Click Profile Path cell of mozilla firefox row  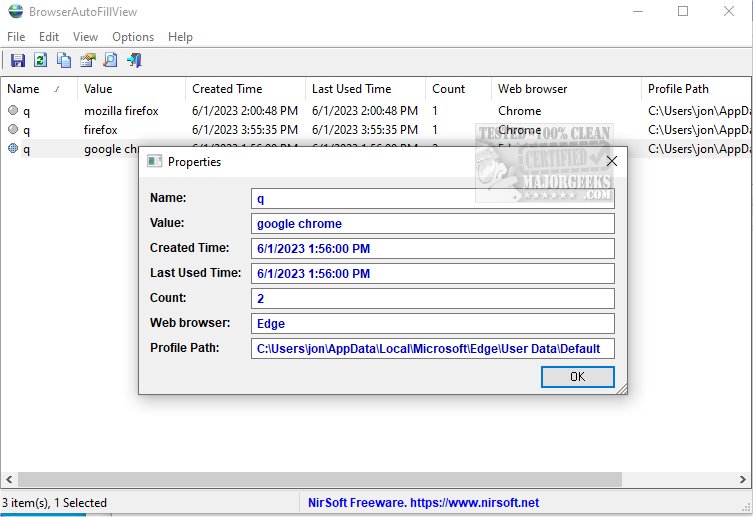coord(699,111)
